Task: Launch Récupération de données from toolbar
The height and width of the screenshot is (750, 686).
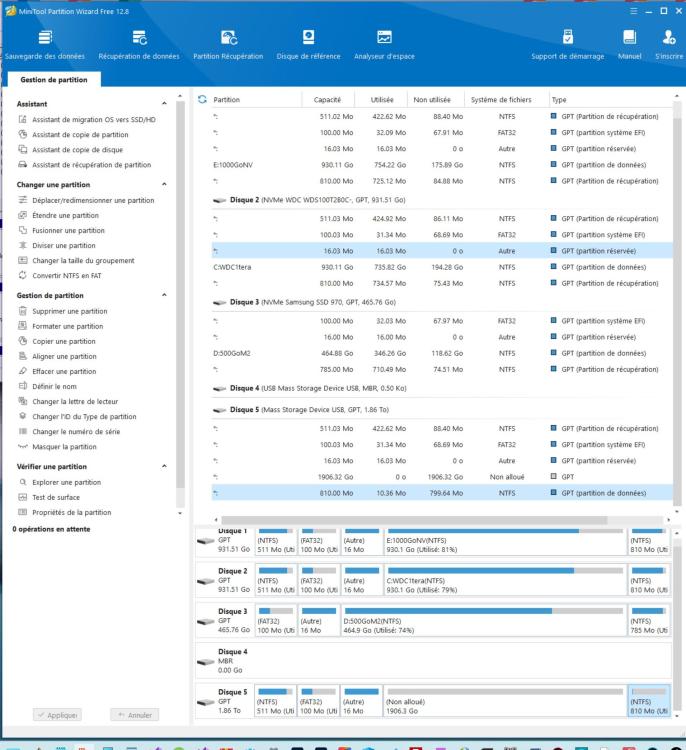Action: tap(138, 44)
